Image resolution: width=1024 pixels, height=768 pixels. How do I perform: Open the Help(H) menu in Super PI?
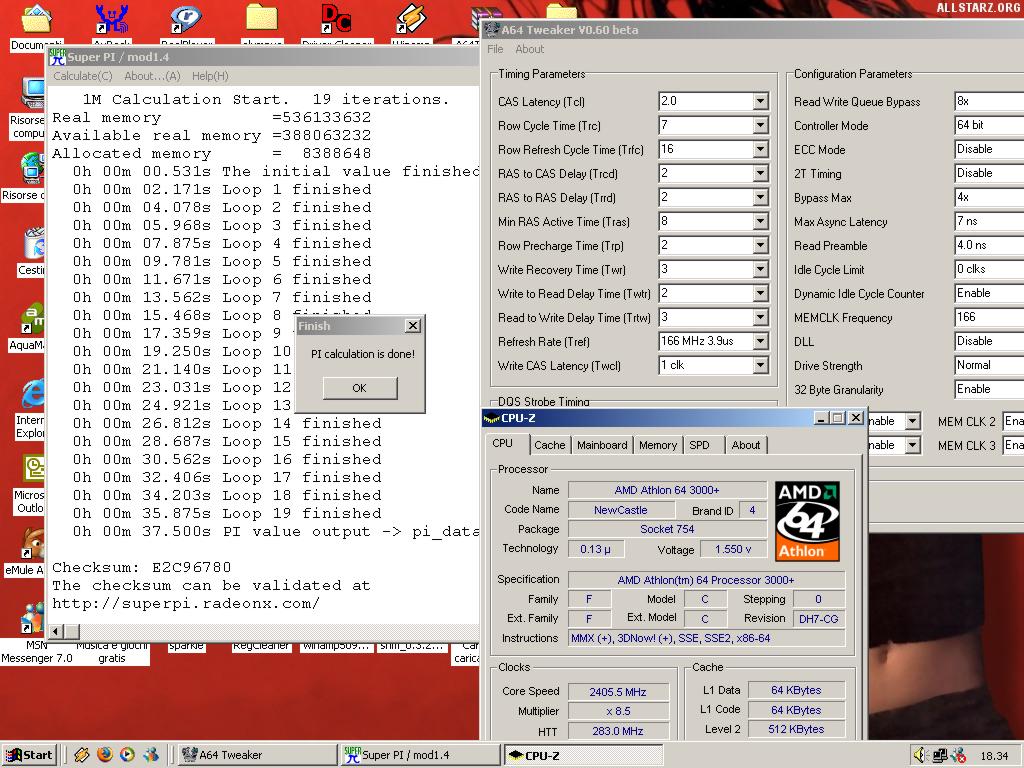coord(210,76)
